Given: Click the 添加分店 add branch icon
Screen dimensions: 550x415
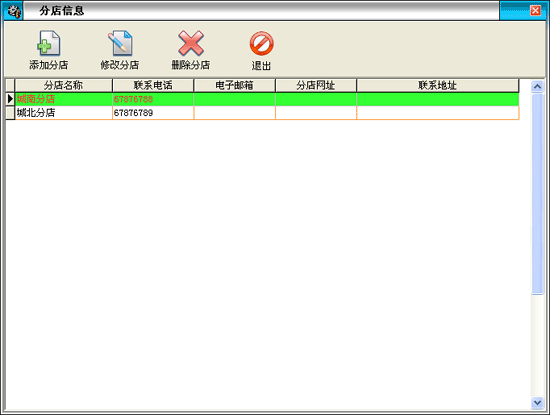Looking at the screenshot, I should (x=49, y=43).
